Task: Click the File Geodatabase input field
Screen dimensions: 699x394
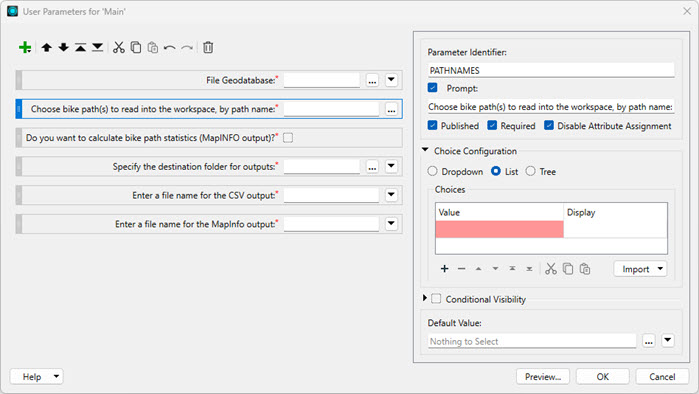Action: (x=322, y=81)
